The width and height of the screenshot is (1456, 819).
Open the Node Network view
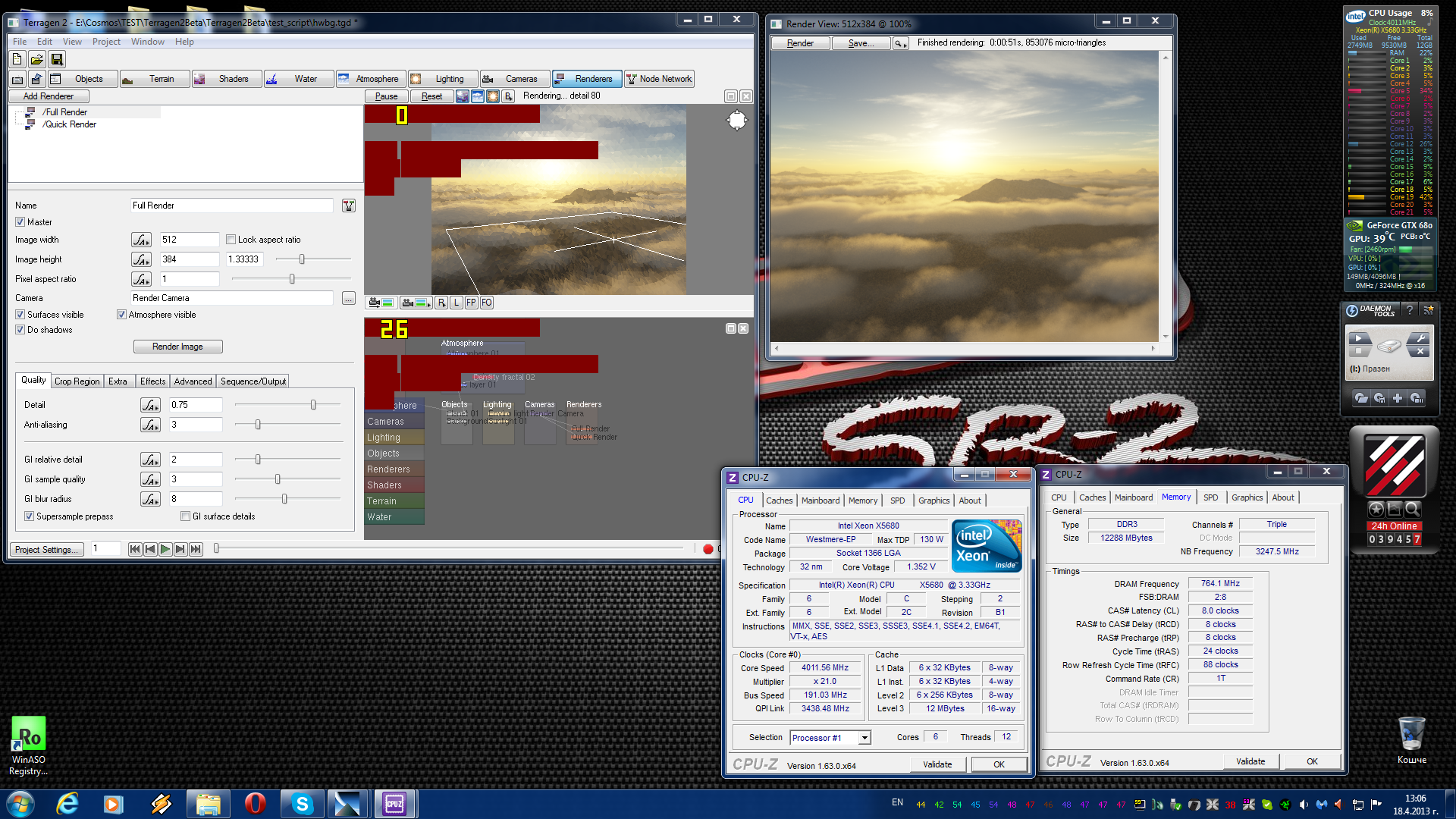coord(659,79)
